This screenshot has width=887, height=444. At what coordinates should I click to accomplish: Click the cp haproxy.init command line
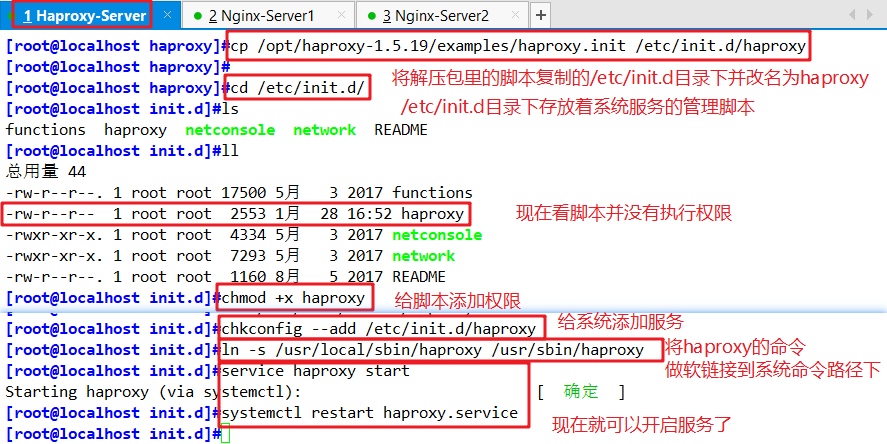(x=518, y=46)
